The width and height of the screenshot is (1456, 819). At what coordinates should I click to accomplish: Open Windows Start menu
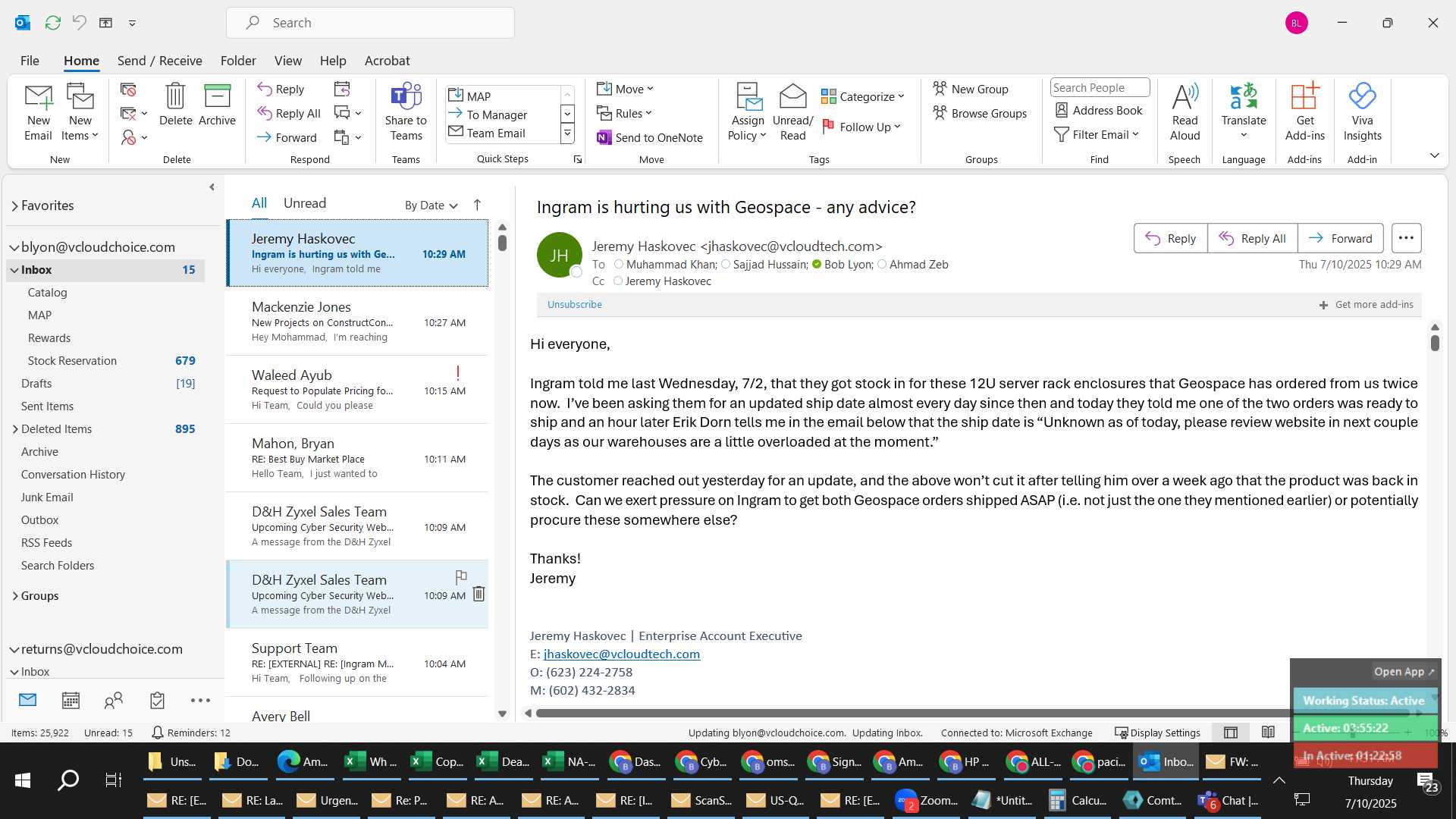(23, 780)
